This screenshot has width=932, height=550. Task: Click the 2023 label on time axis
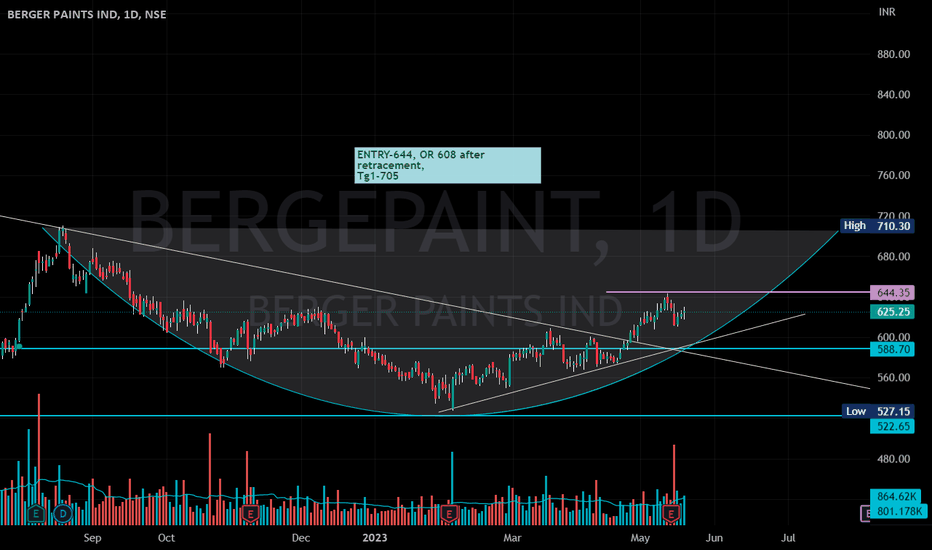tap(375, 538)
